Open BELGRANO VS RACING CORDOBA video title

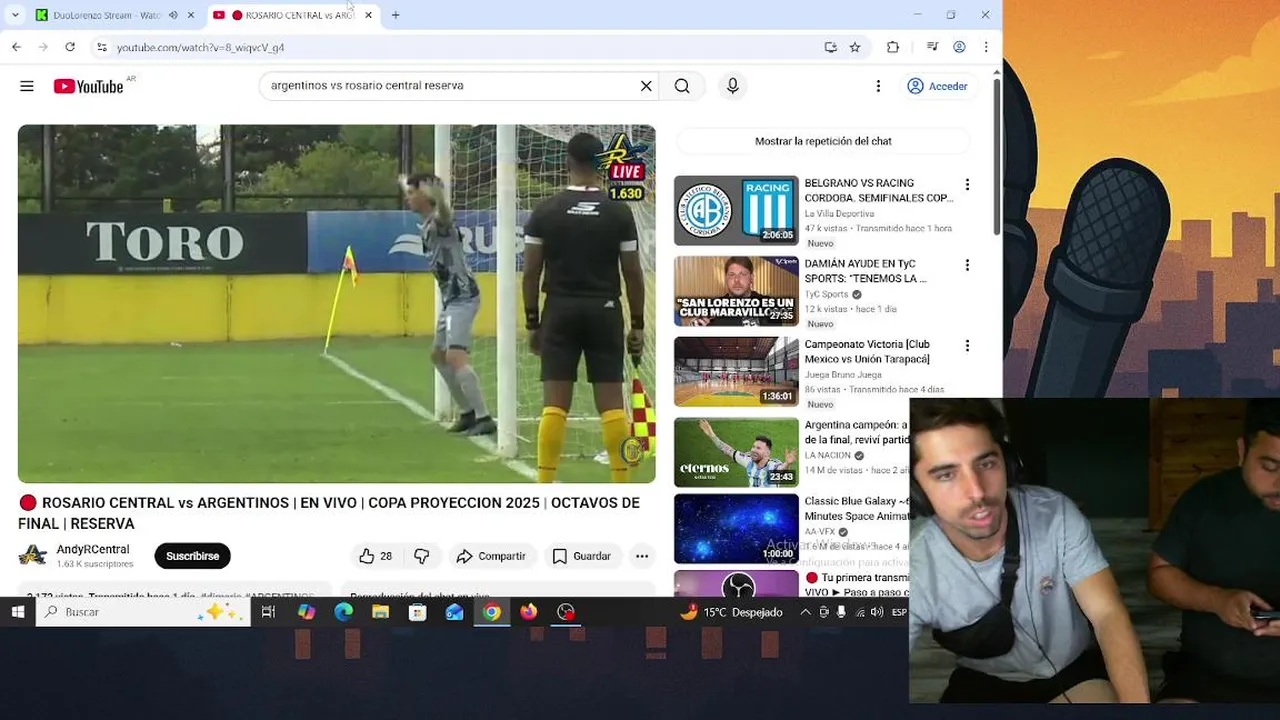pos(878,191)
